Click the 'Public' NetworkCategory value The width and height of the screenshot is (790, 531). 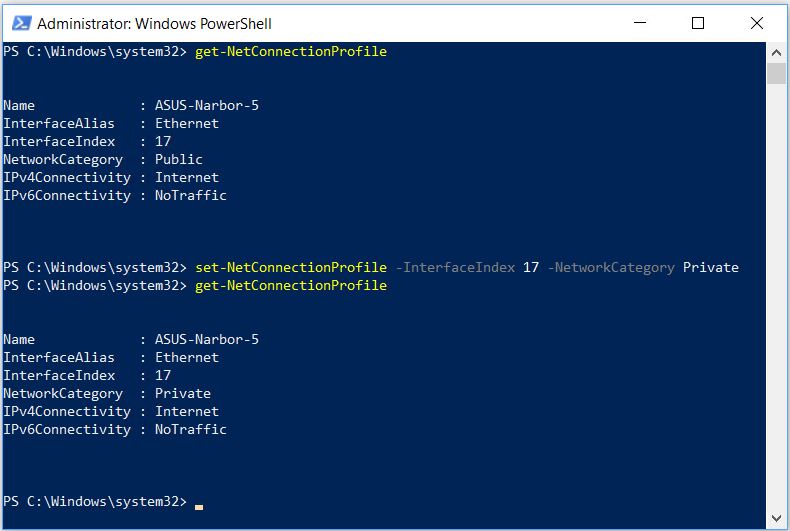point(178,160)
